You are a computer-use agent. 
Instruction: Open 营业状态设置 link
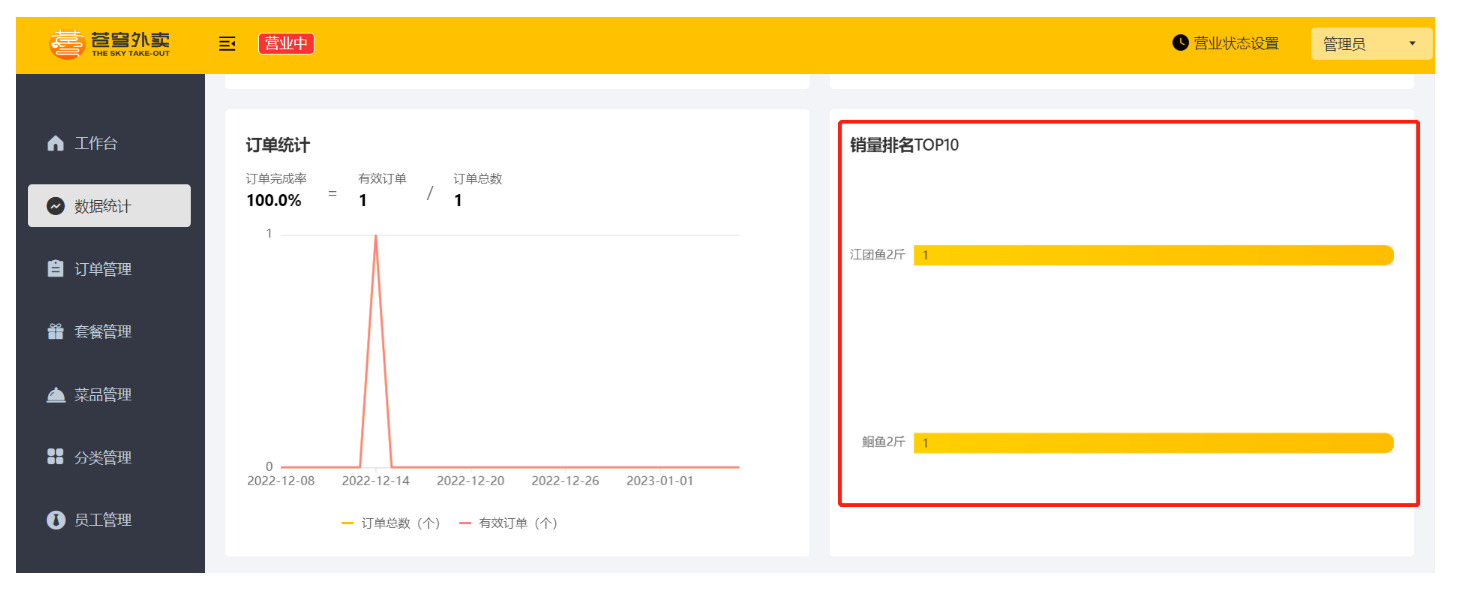point(1236,43)
